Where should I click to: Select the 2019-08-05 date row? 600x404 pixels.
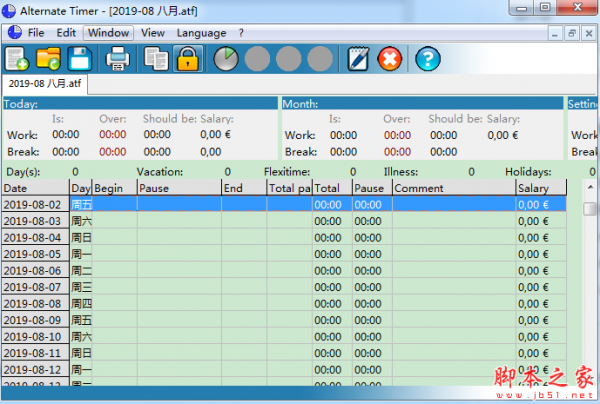33,254
